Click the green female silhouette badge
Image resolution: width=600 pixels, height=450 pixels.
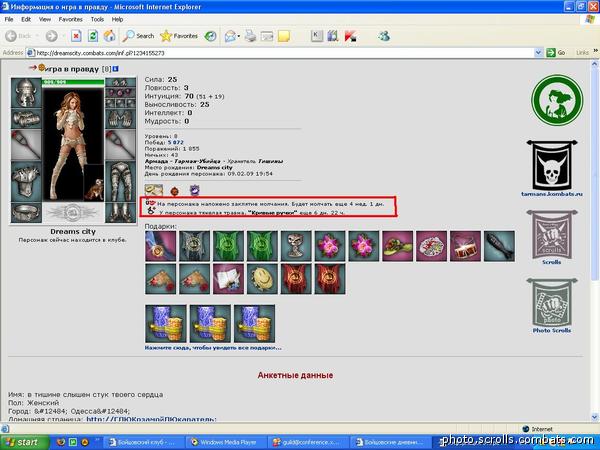tap(557, 100)
